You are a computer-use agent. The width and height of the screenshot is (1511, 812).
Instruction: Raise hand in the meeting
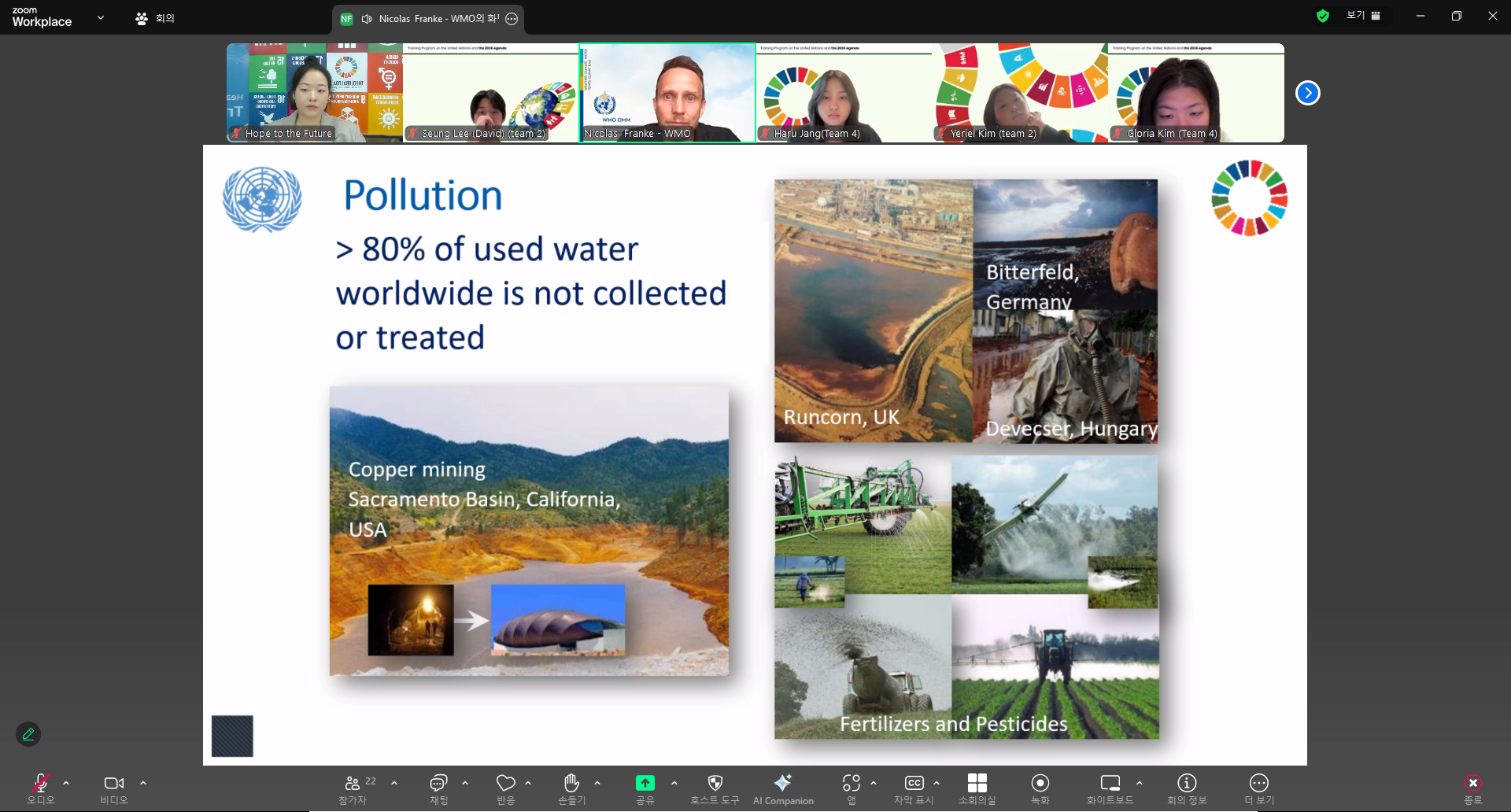(x=571, y=788)
